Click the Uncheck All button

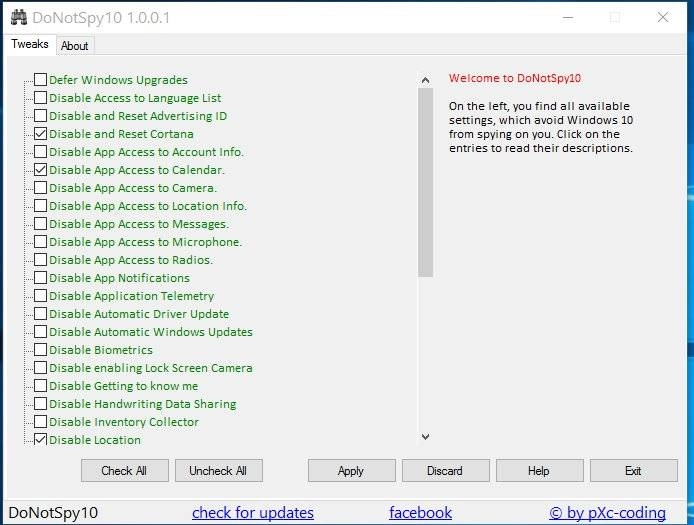[219, 471]
